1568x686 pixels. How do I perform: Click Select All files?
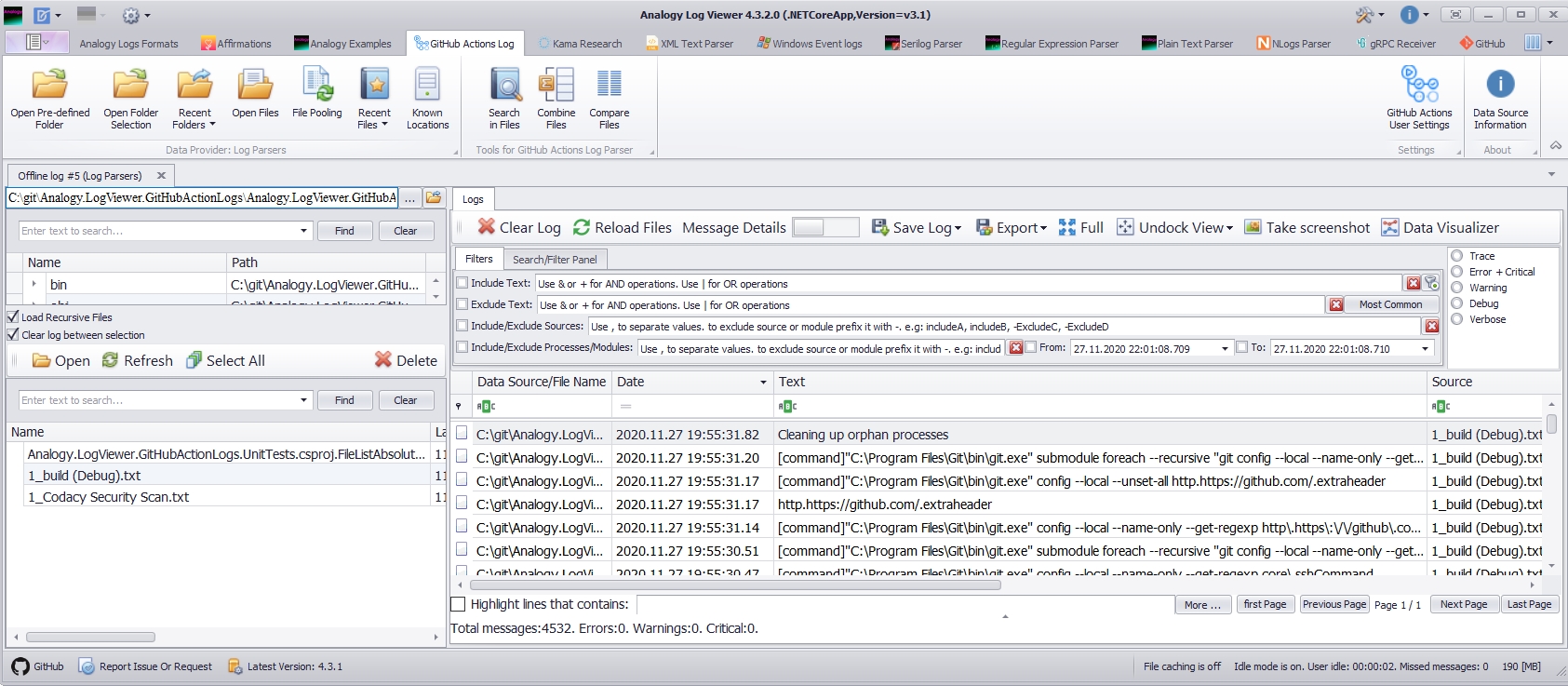[x=225, y=360]
